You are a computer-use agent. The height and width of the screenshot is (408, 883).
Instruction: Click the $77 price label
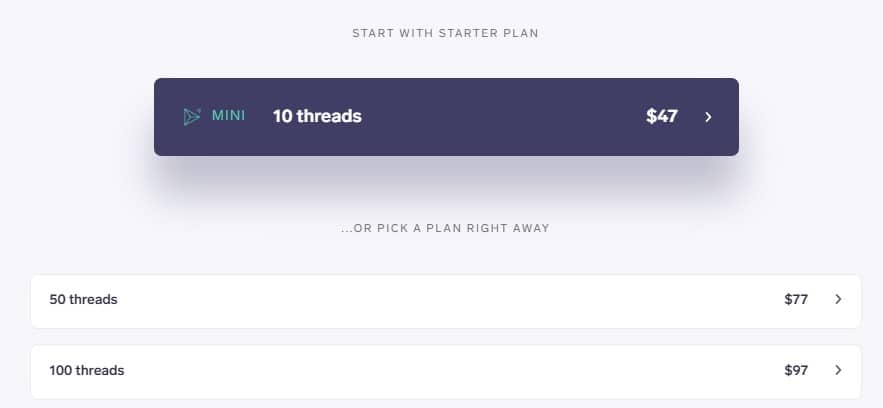tap(796, 299)
